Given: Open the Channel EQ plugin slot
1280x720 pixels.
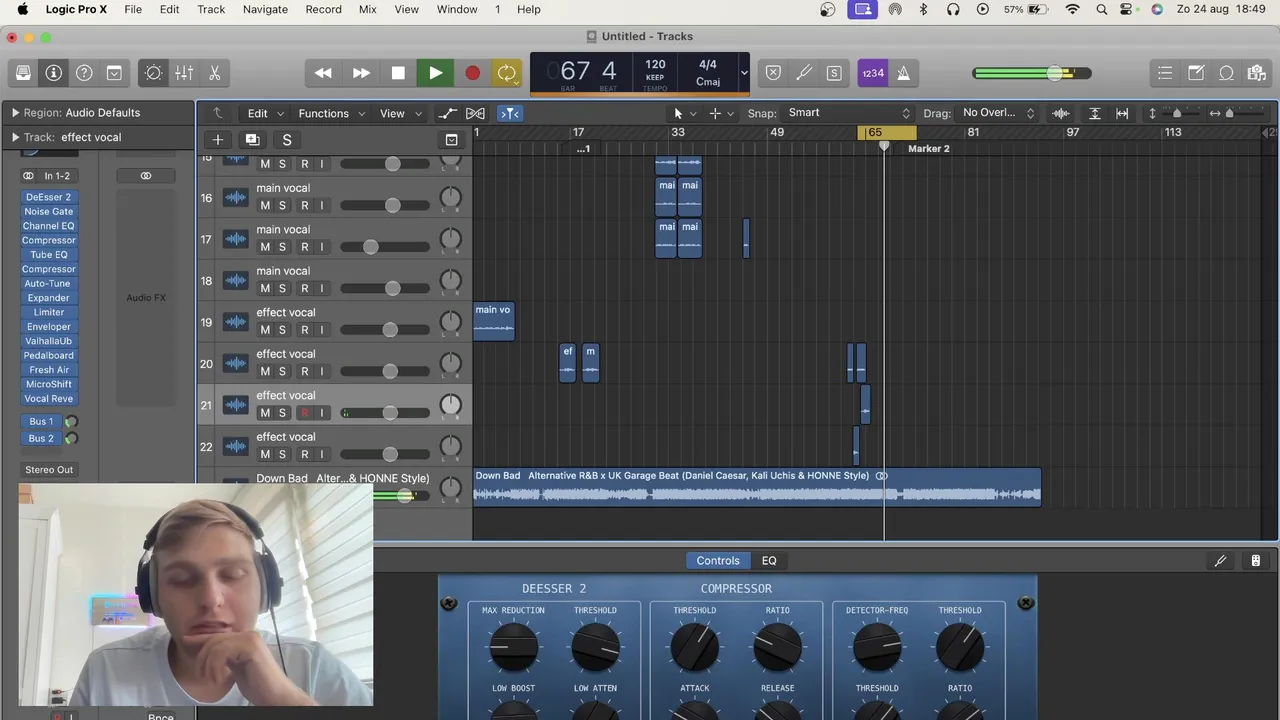Looking at the screenshot, I should click(48, 226).
